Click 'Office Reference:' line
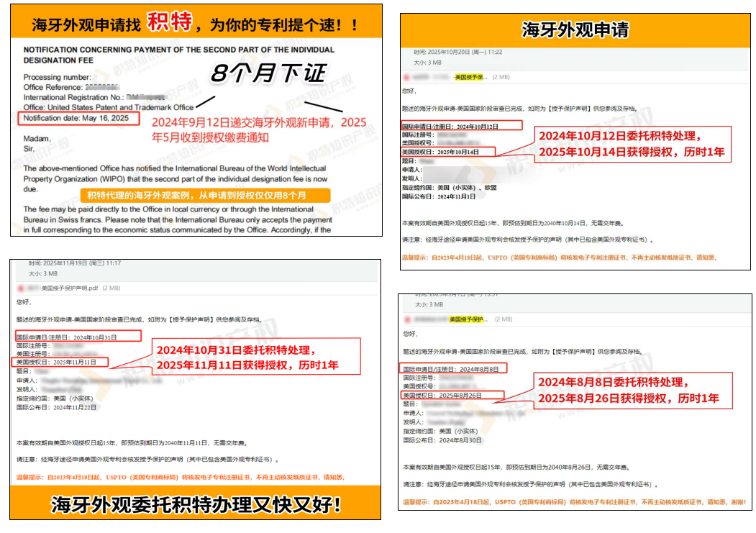The image size is (756, 533). tap(71, 87)
